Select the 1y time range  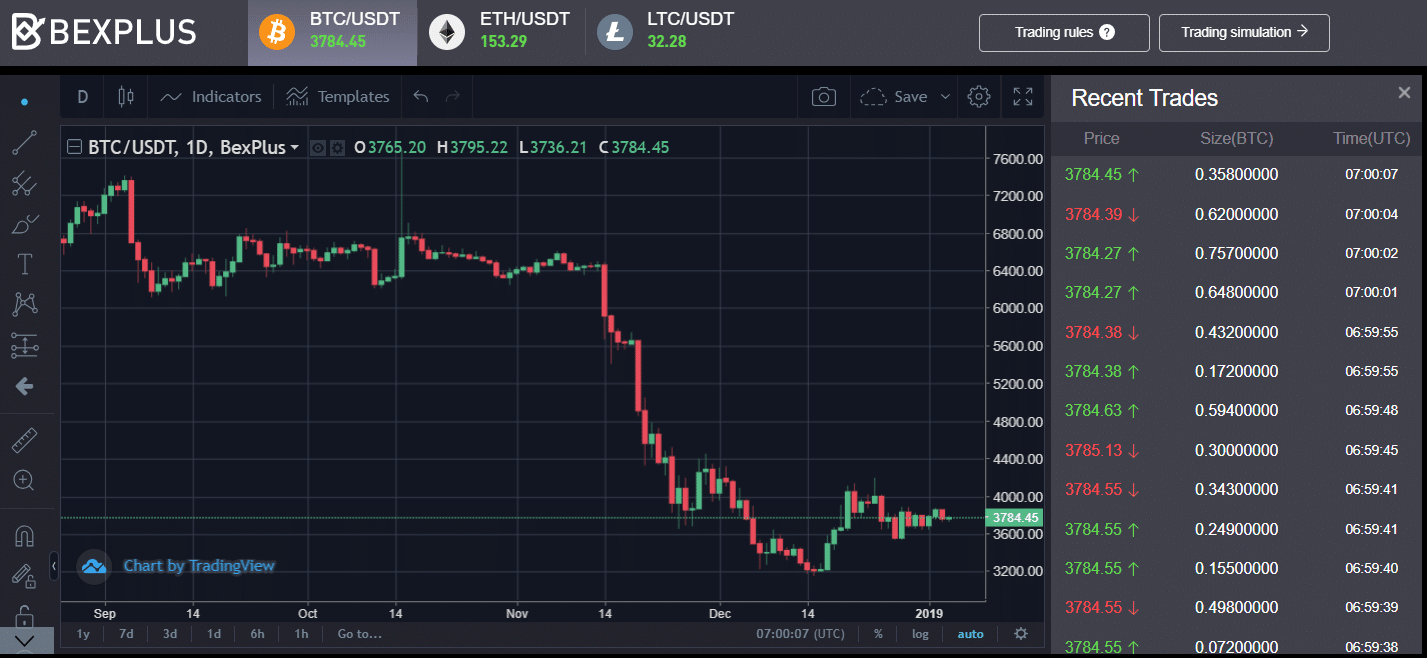tap(83, 634)
